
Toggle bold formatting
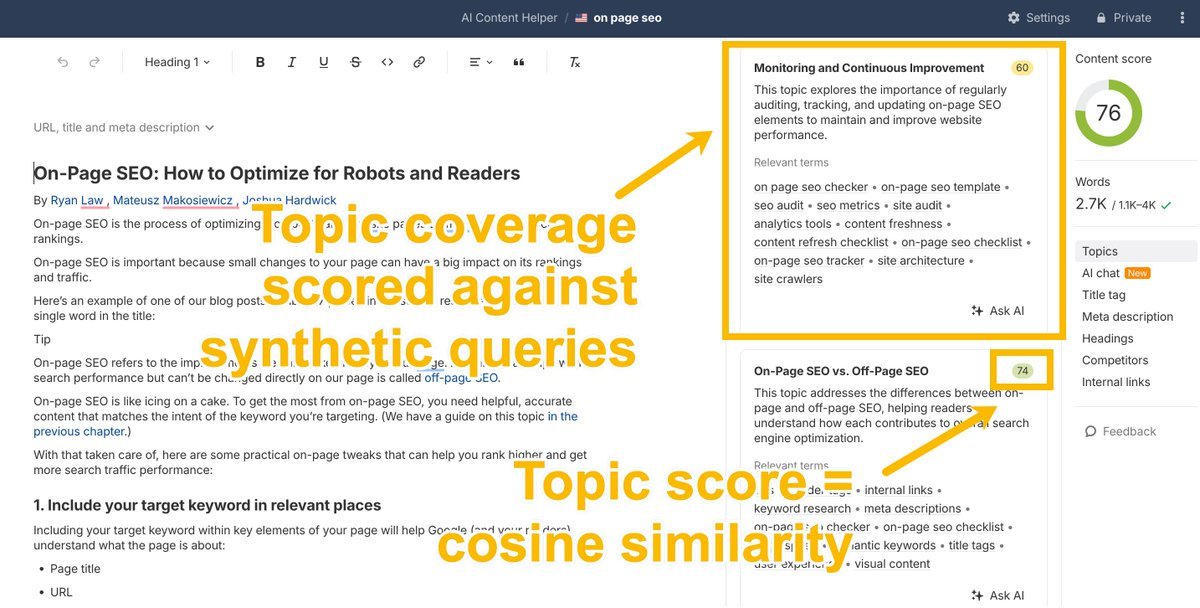tap(260, 62)
